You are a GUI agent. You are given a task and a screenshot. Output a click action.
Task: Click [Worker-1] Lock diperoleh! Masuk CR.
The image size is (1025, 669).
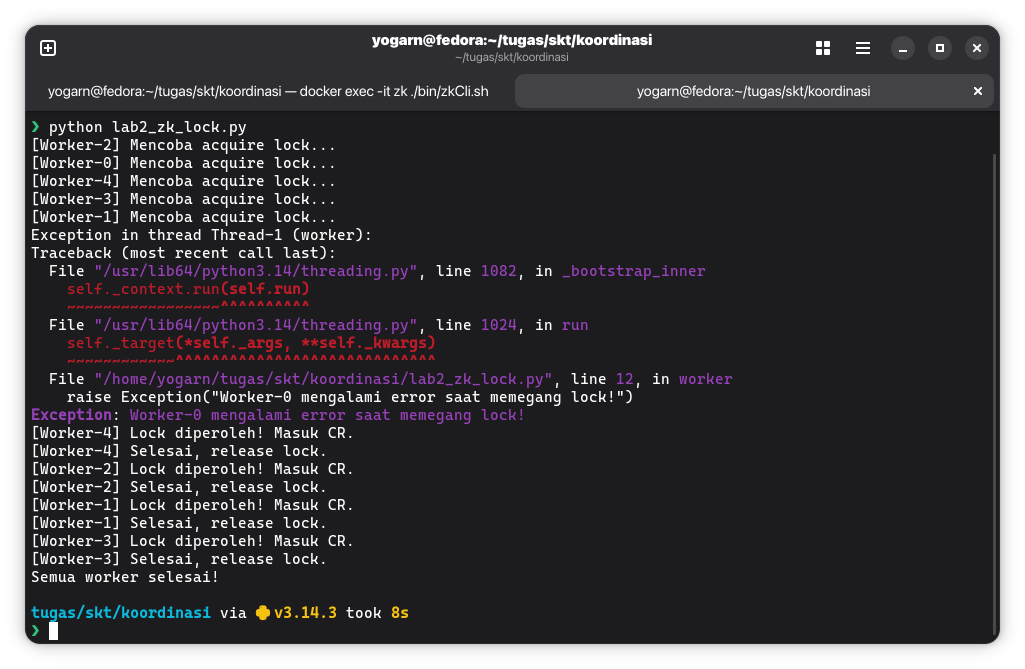(x=192, y=505)
